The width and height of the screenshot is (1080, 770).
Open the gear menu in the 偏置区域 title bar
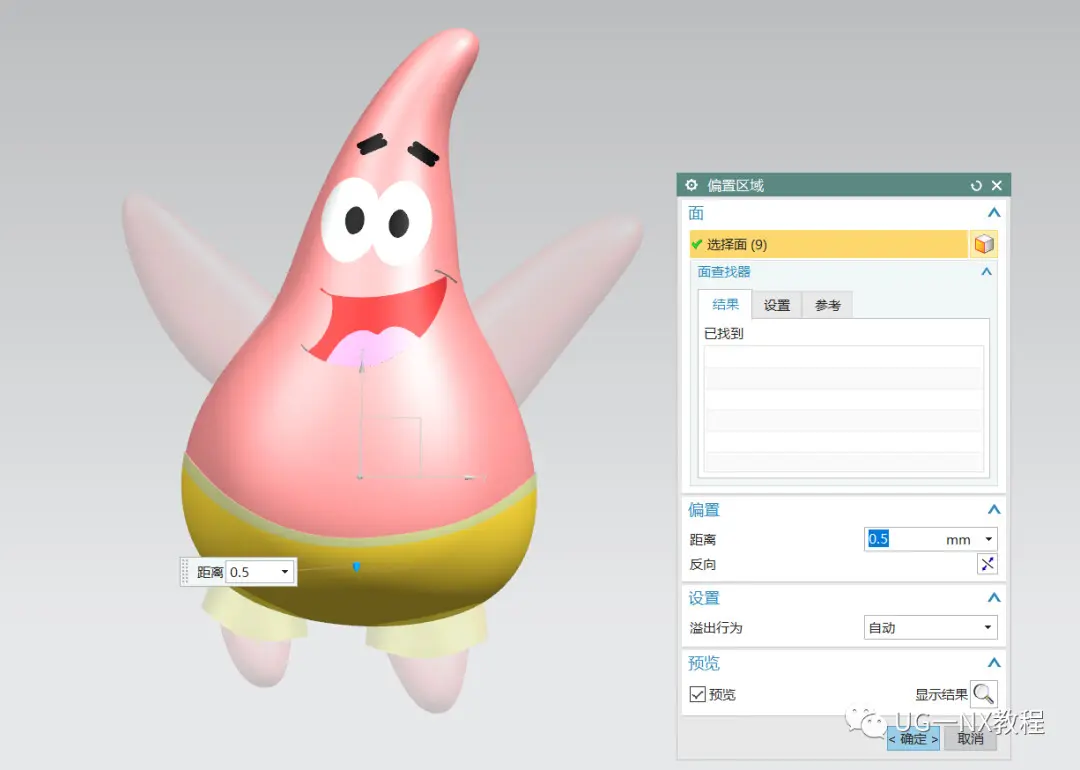[692, 185]
